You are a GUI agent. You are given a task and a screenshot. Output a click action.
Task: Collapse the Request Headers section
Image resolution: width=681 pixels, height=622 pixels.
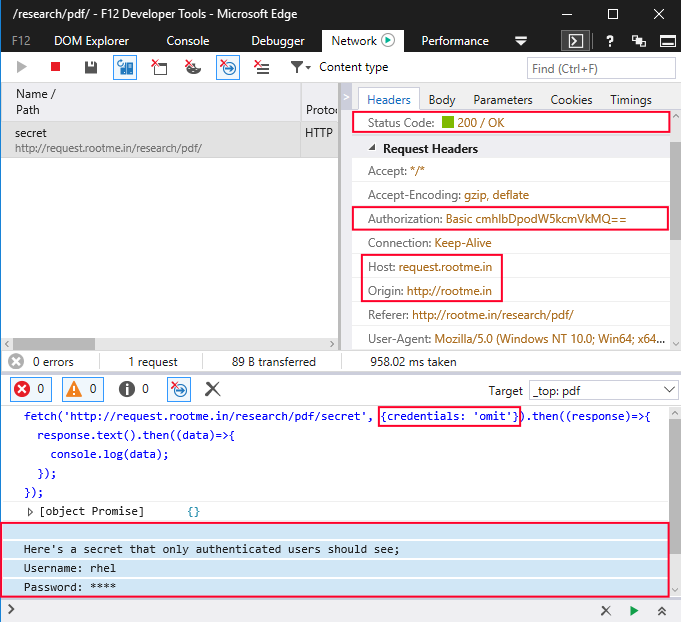point(372,148)
